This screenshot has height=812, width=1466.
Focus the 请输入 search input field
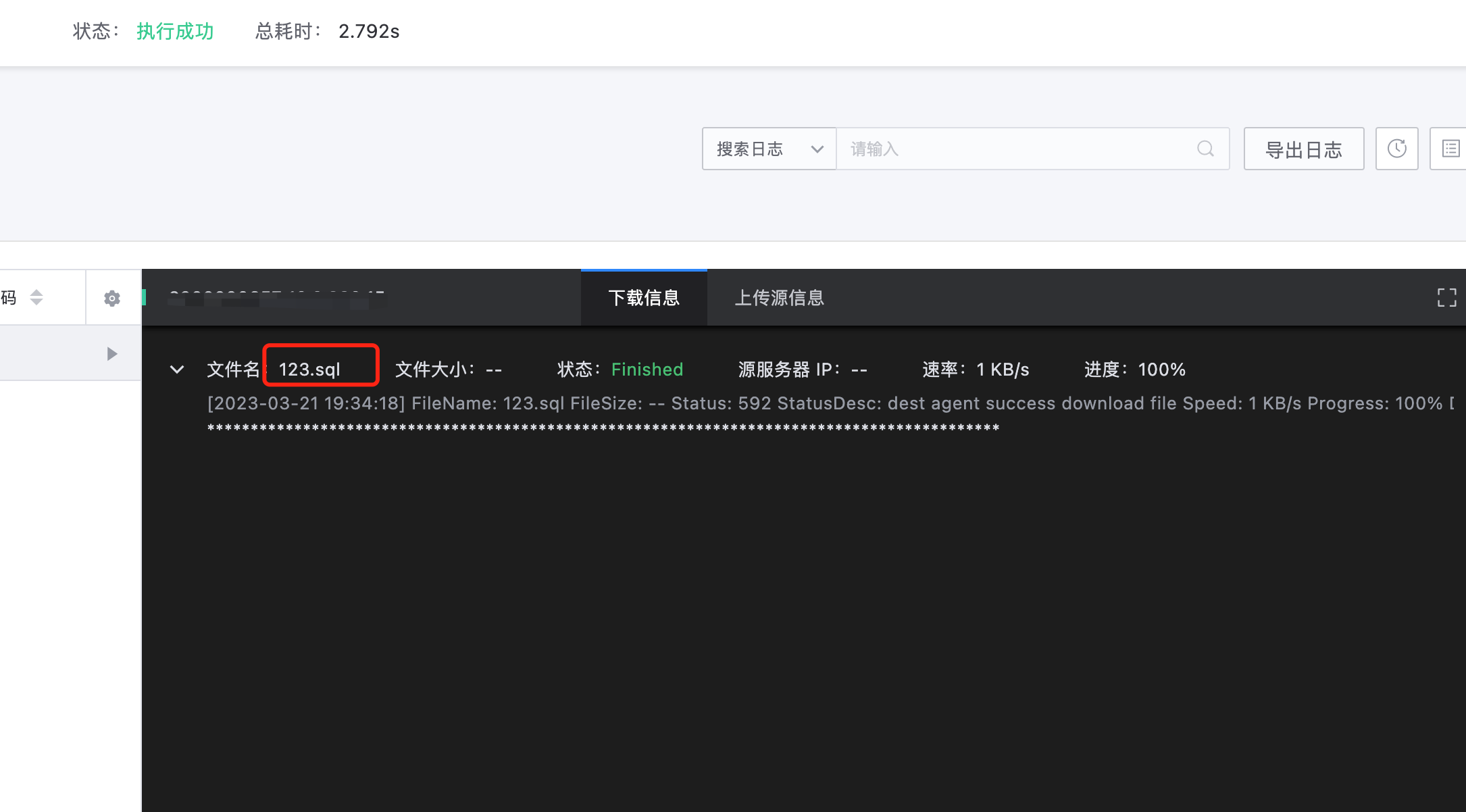pos(980,149)
